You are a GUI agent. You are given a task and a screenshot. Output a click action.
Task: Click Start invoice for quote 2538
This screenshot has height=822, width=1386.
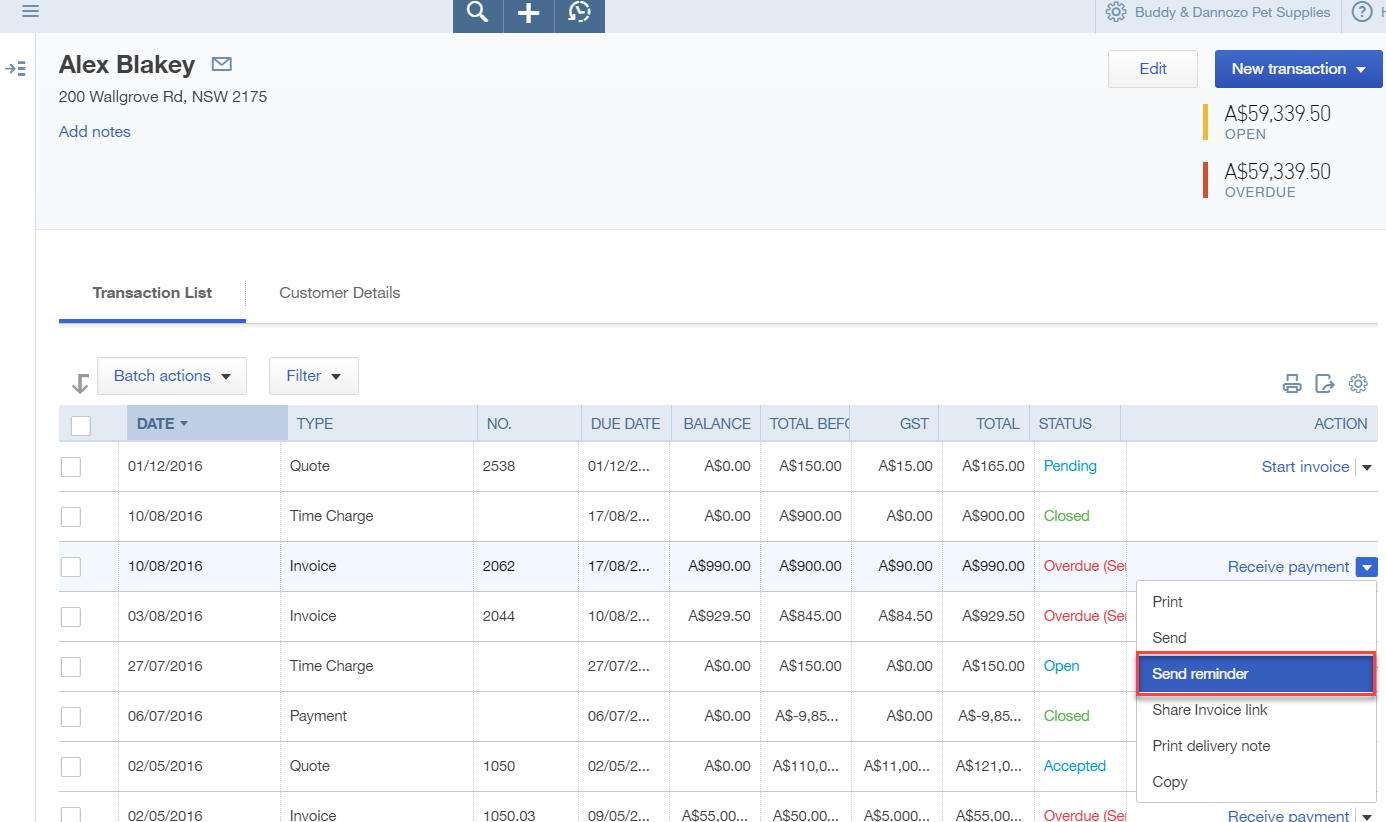tap(1305, 466)
